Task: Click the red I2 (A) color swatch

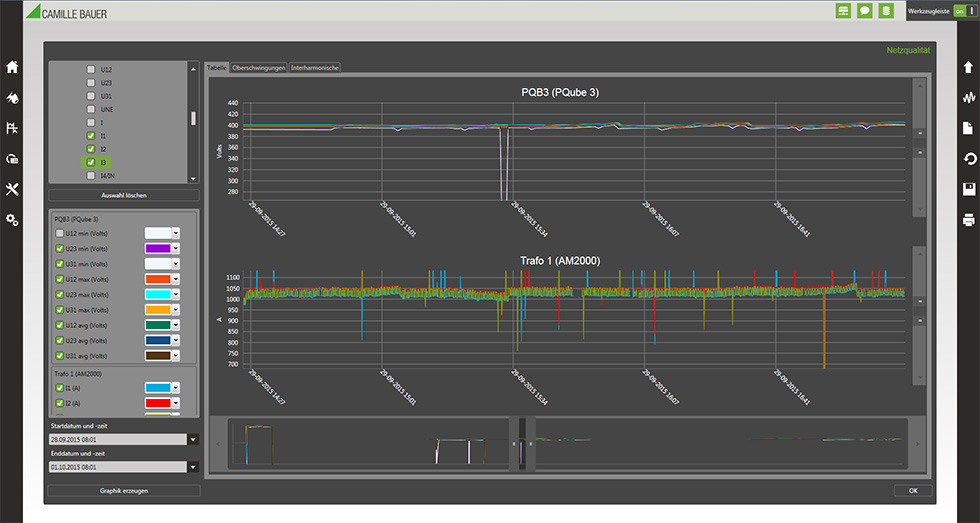Action: click(158, 403)
